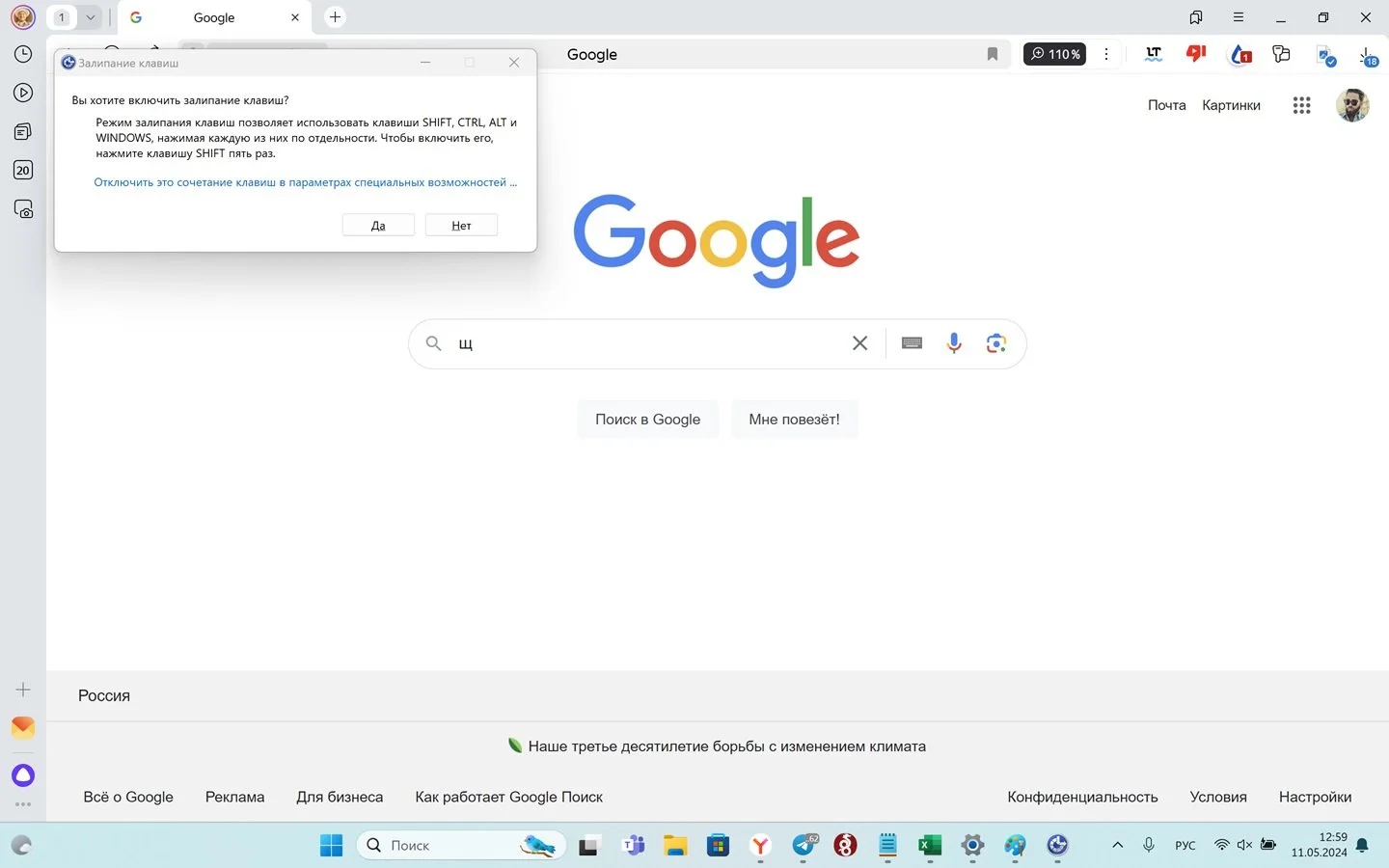Open the Реклама footer link
Image resolution: width=1389 pixels, height=868 pixels.
coord(234,797)
